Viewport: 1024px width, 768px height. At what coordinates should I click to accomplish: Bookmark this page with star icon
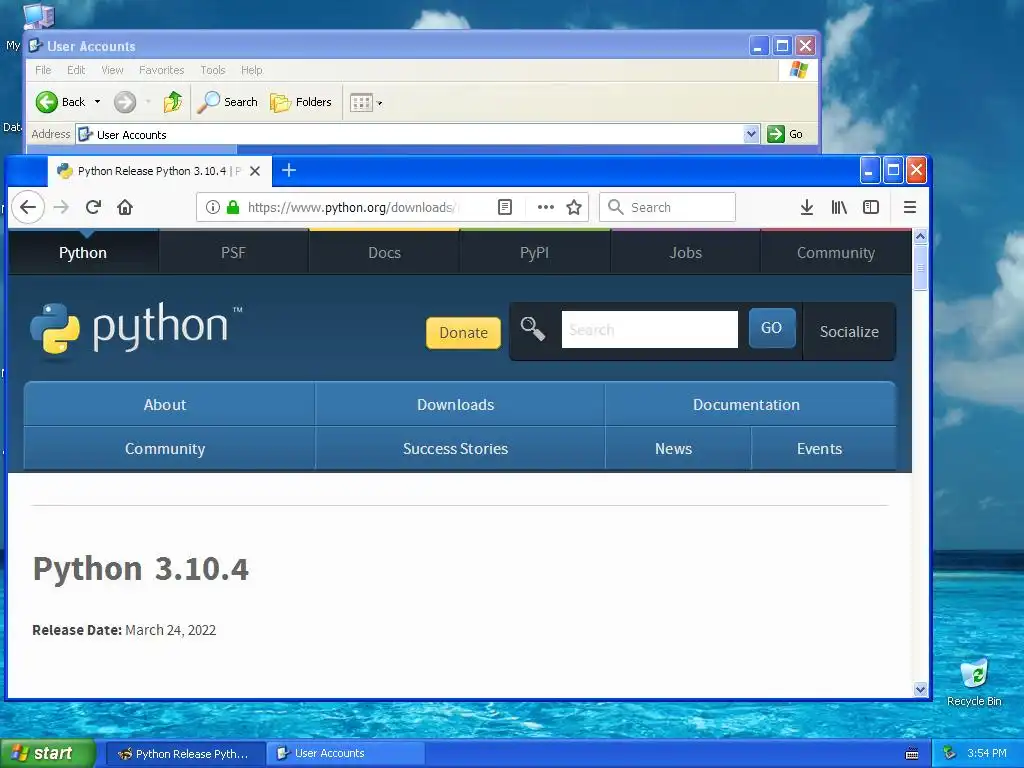coord(574,207)
